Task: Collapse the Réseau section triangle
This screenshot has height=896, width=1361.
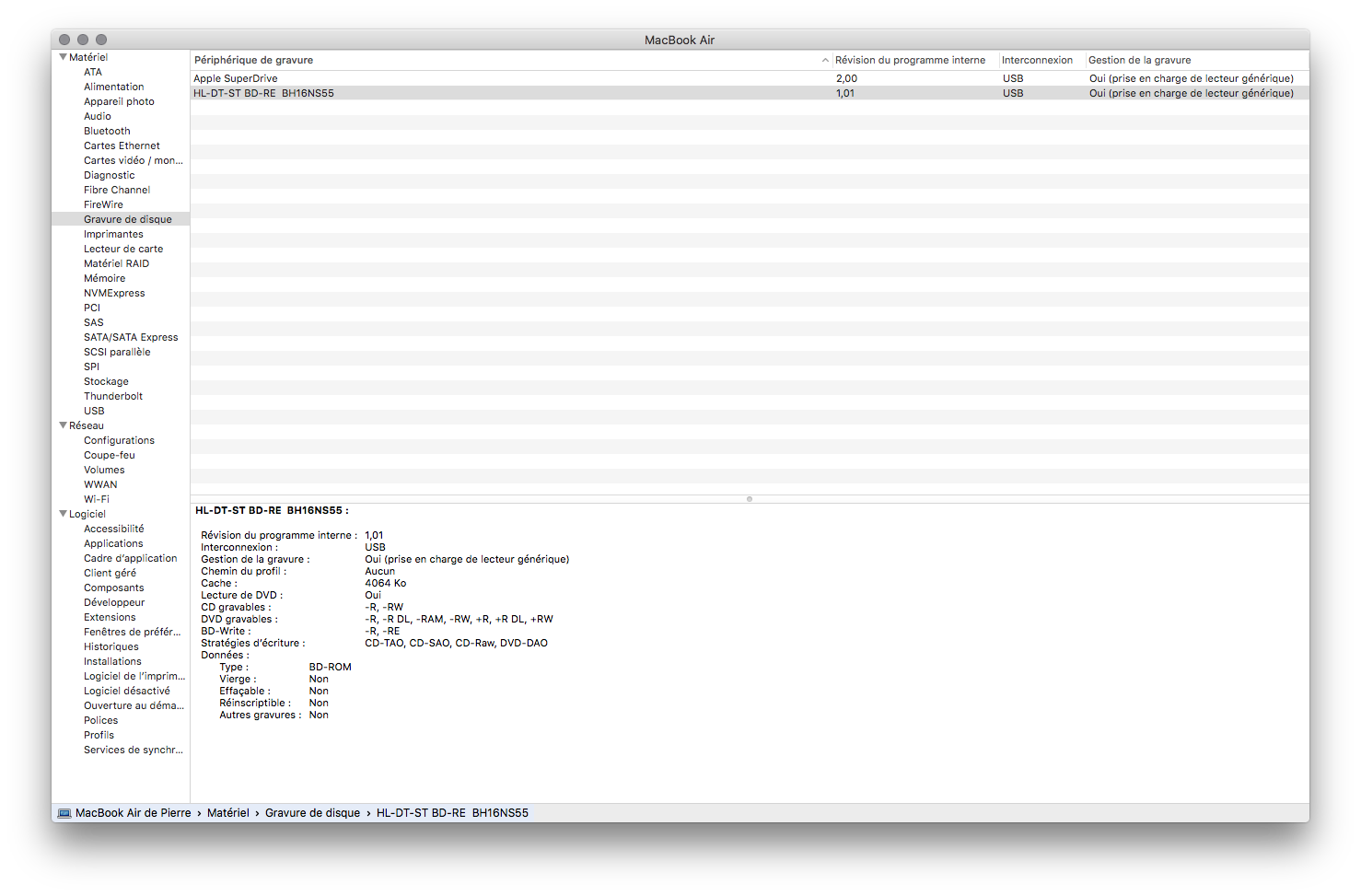Action: coord(63,425)
